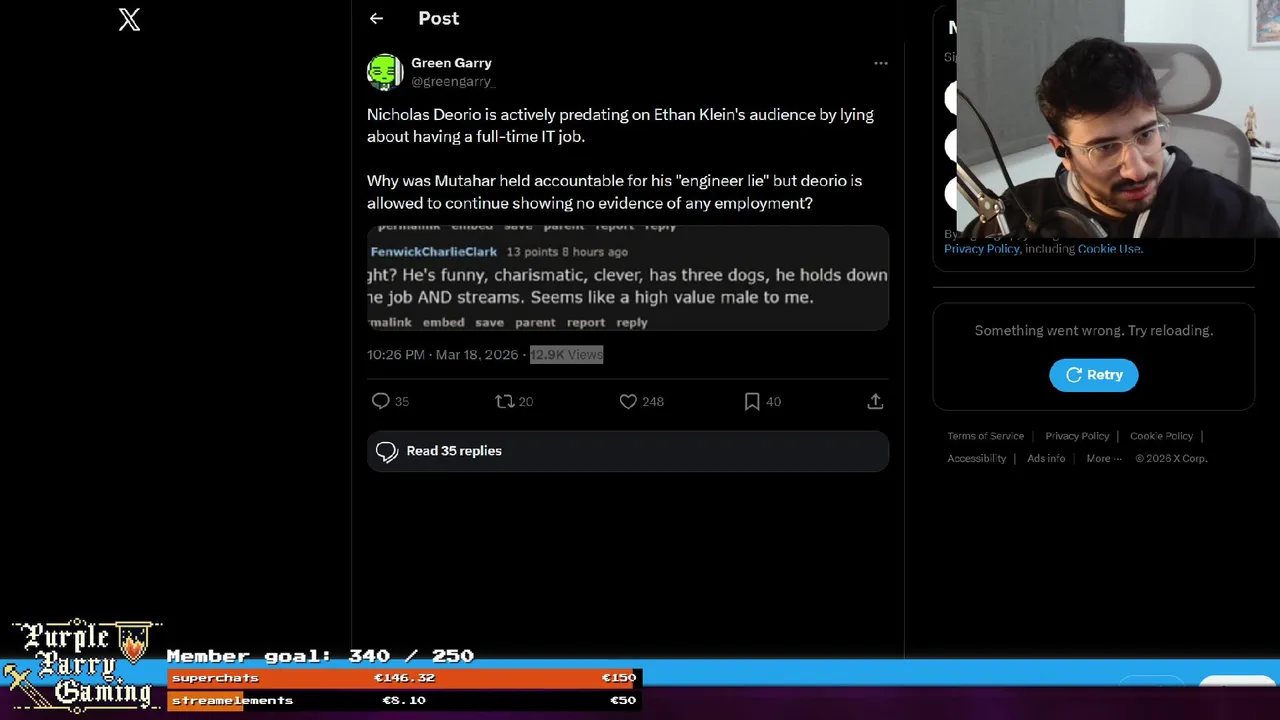Click the Purple Parry Gaming logo
1280x720 pixels.
(82, 664)
